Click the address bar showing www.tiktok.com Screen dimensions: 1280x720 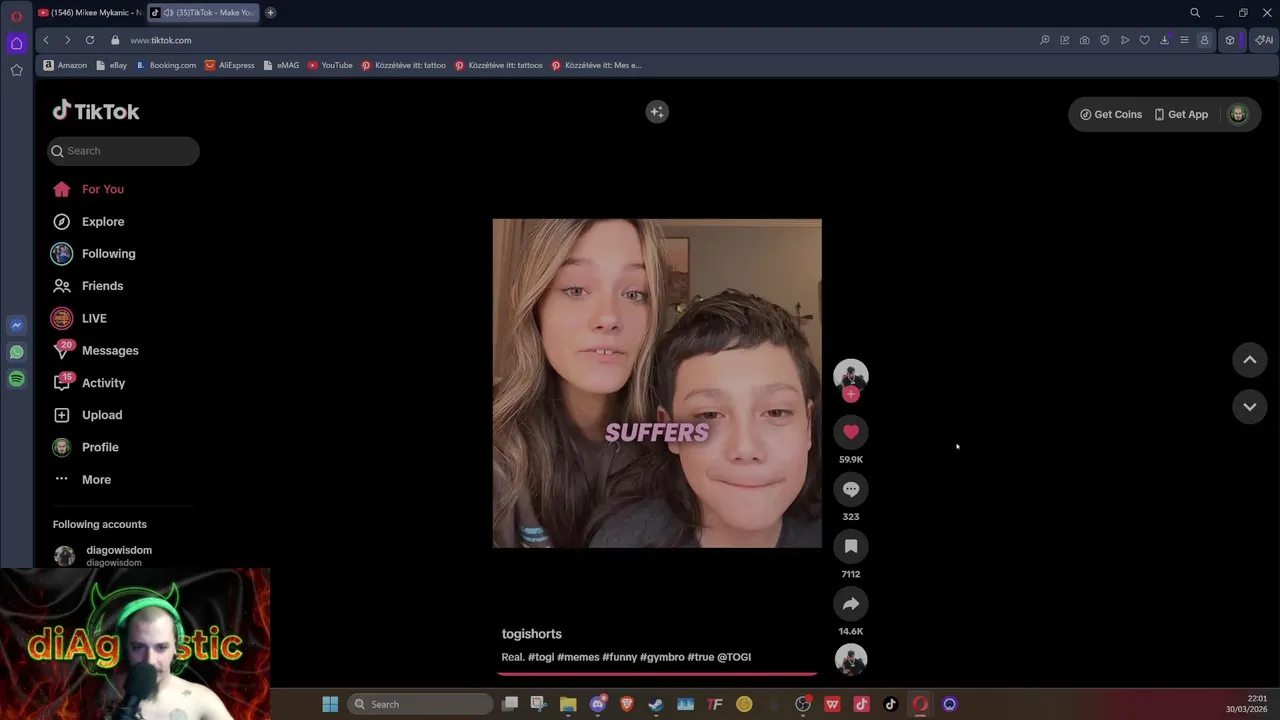(x=160, y=40)
